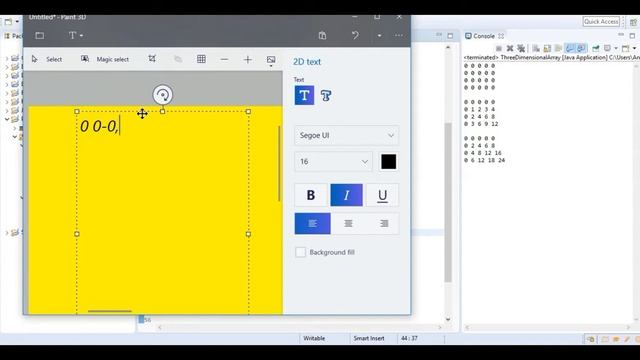Open the black text color swatch

[389, 162]
